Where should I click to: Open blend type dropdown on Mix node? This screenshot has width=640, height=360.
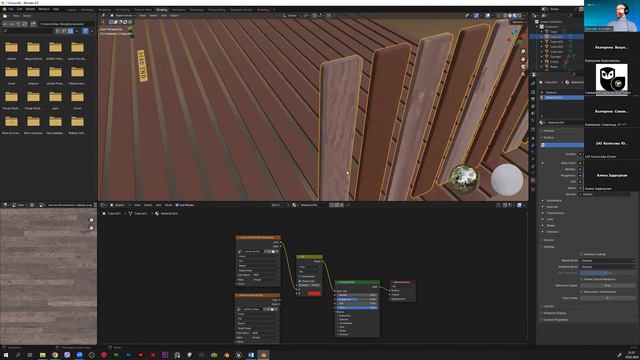point(309,271)
